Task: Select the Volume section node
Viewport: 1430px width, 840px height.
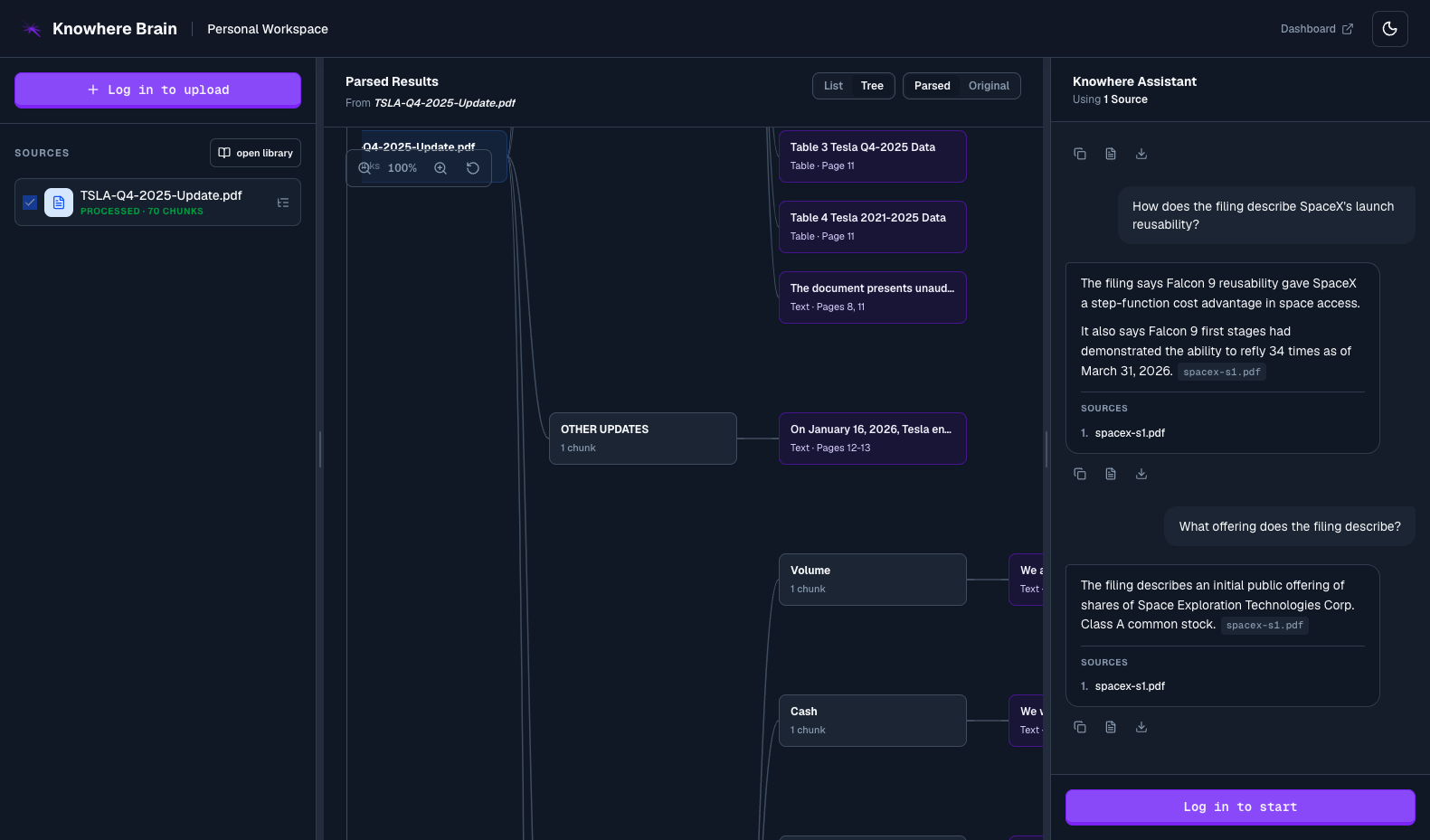Action: (x=873, y=580)
